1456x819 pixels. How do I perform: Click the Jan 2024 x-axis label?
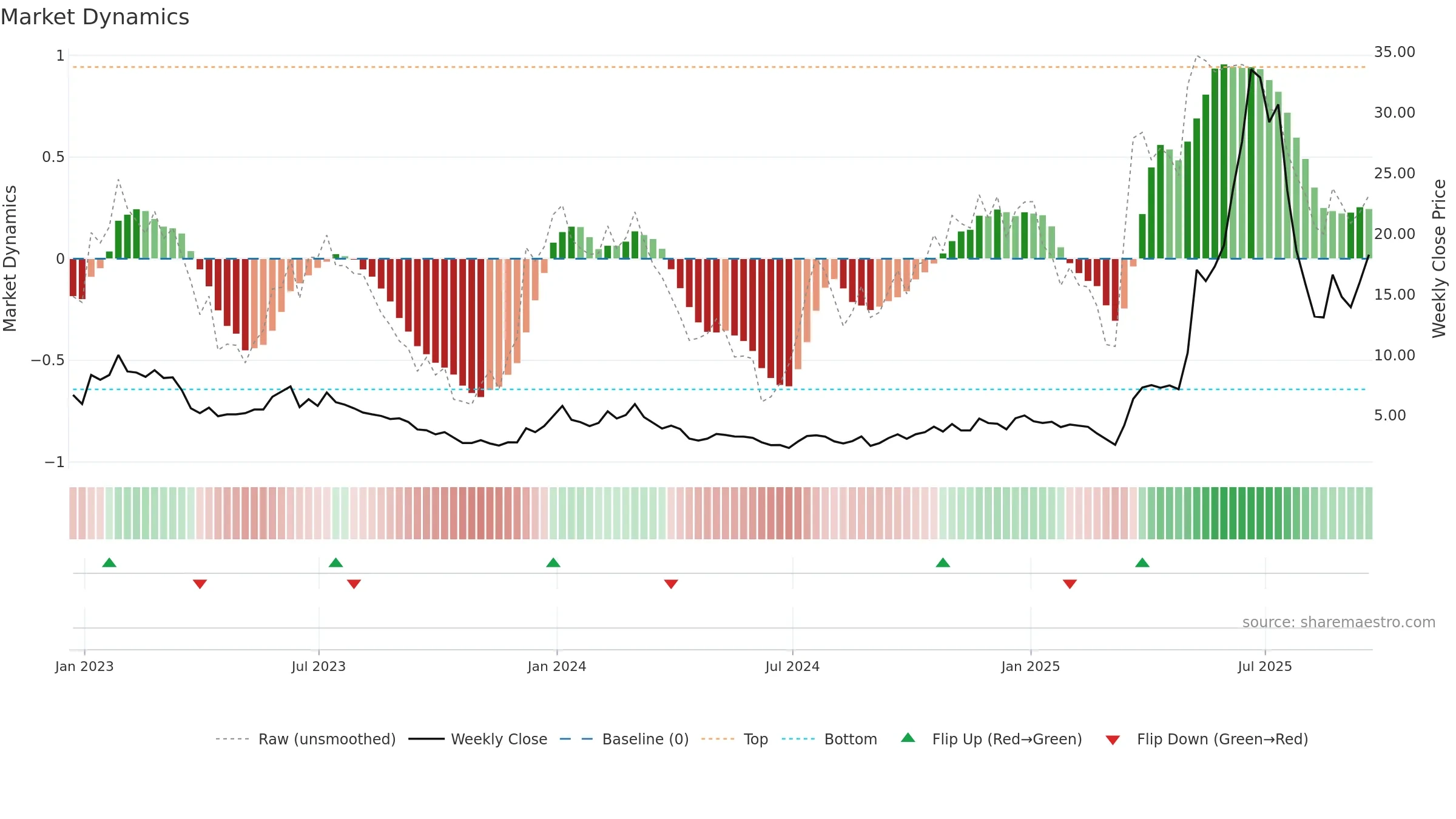pos(557,666)
